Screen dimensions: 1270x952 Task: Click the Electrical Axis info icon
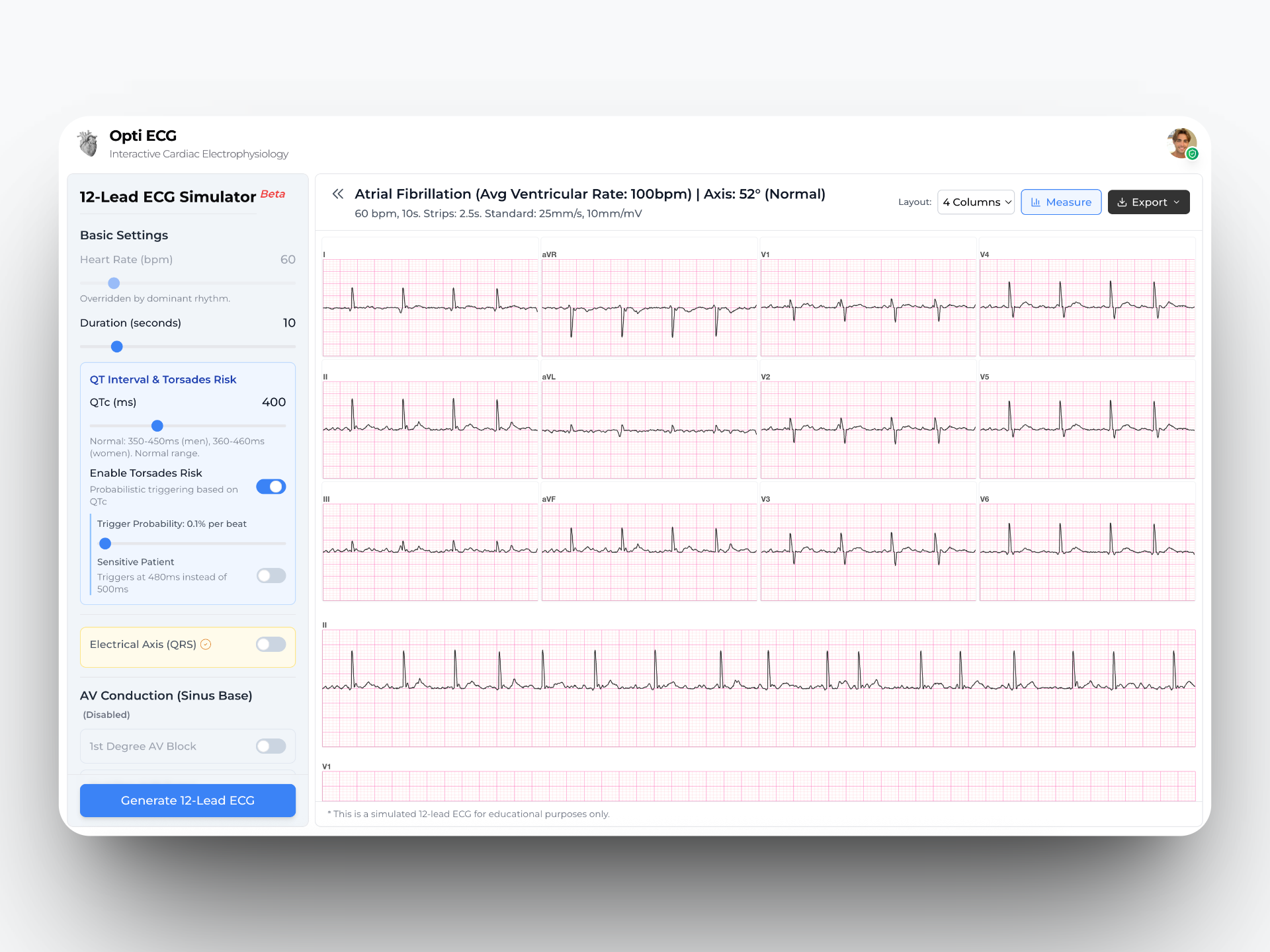pos(206,645)
